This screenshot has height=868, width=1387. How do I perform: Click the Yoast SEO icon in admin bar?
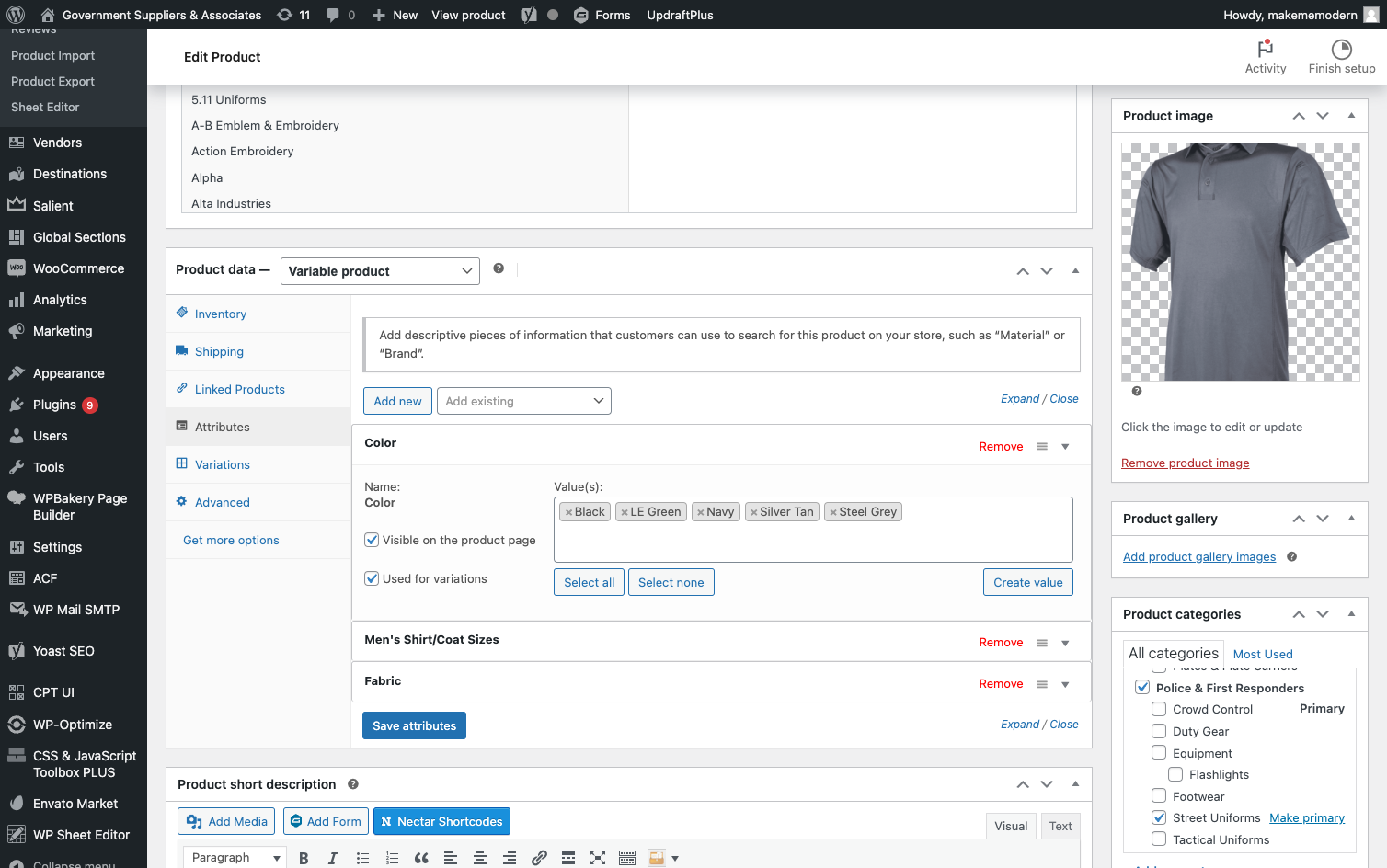click(x=529, y=15)
